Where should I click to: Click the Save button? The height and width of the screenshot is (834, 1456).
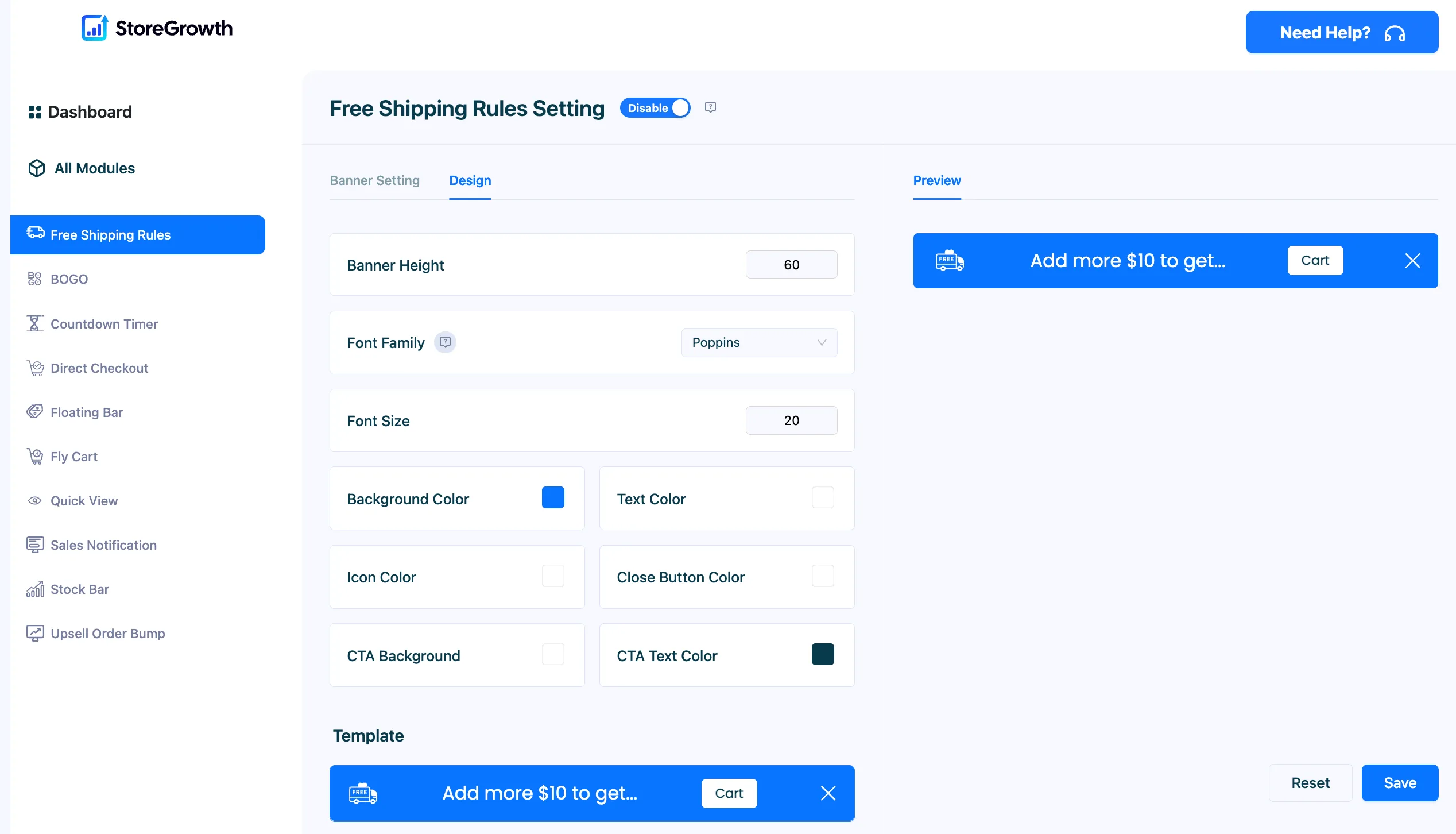pyautogui.click(x=1400, y=782)
